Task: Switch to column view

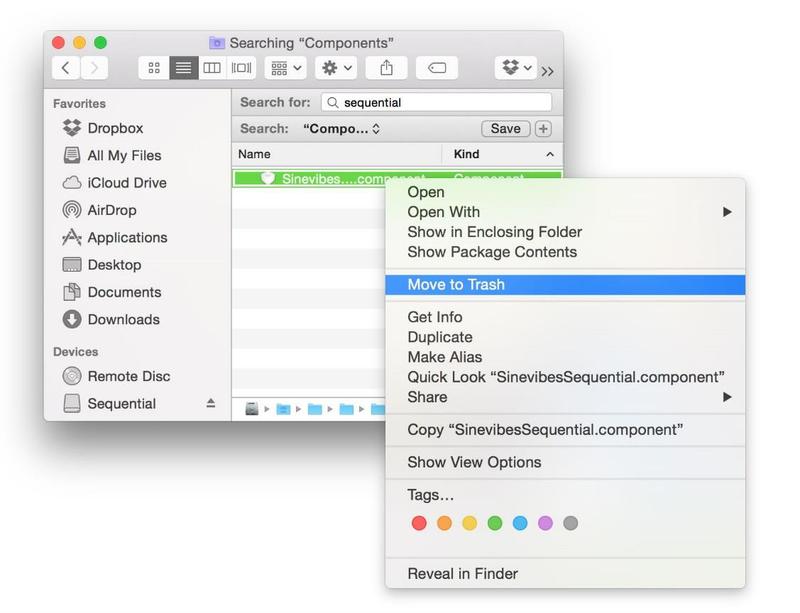Action: click(212, 68)
